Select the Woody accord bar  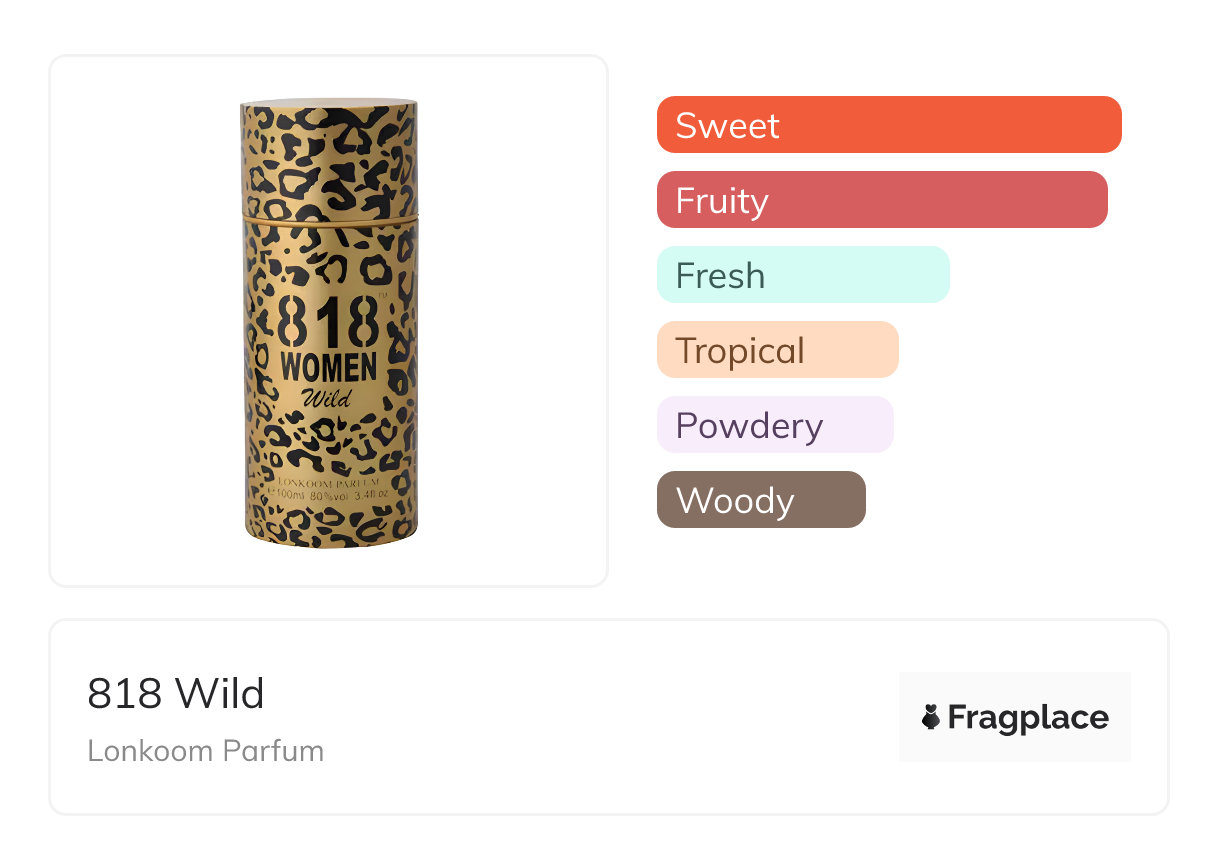[760, 500]
